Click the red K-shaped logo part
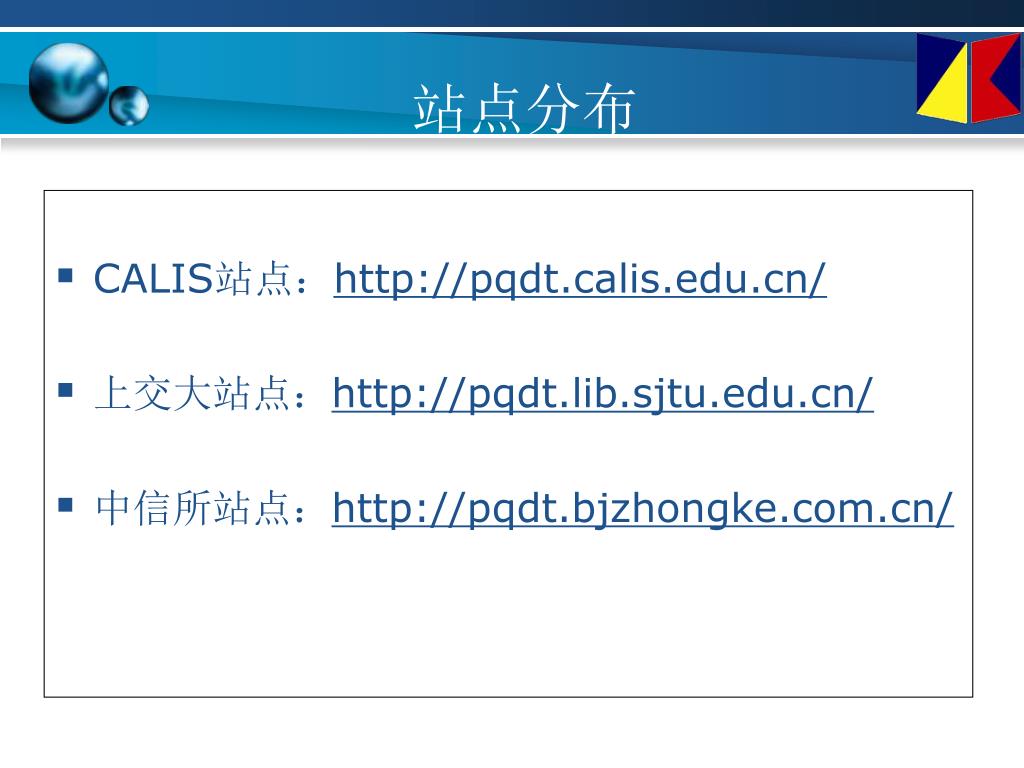1024x768 pixels. [x=994, y=80]
